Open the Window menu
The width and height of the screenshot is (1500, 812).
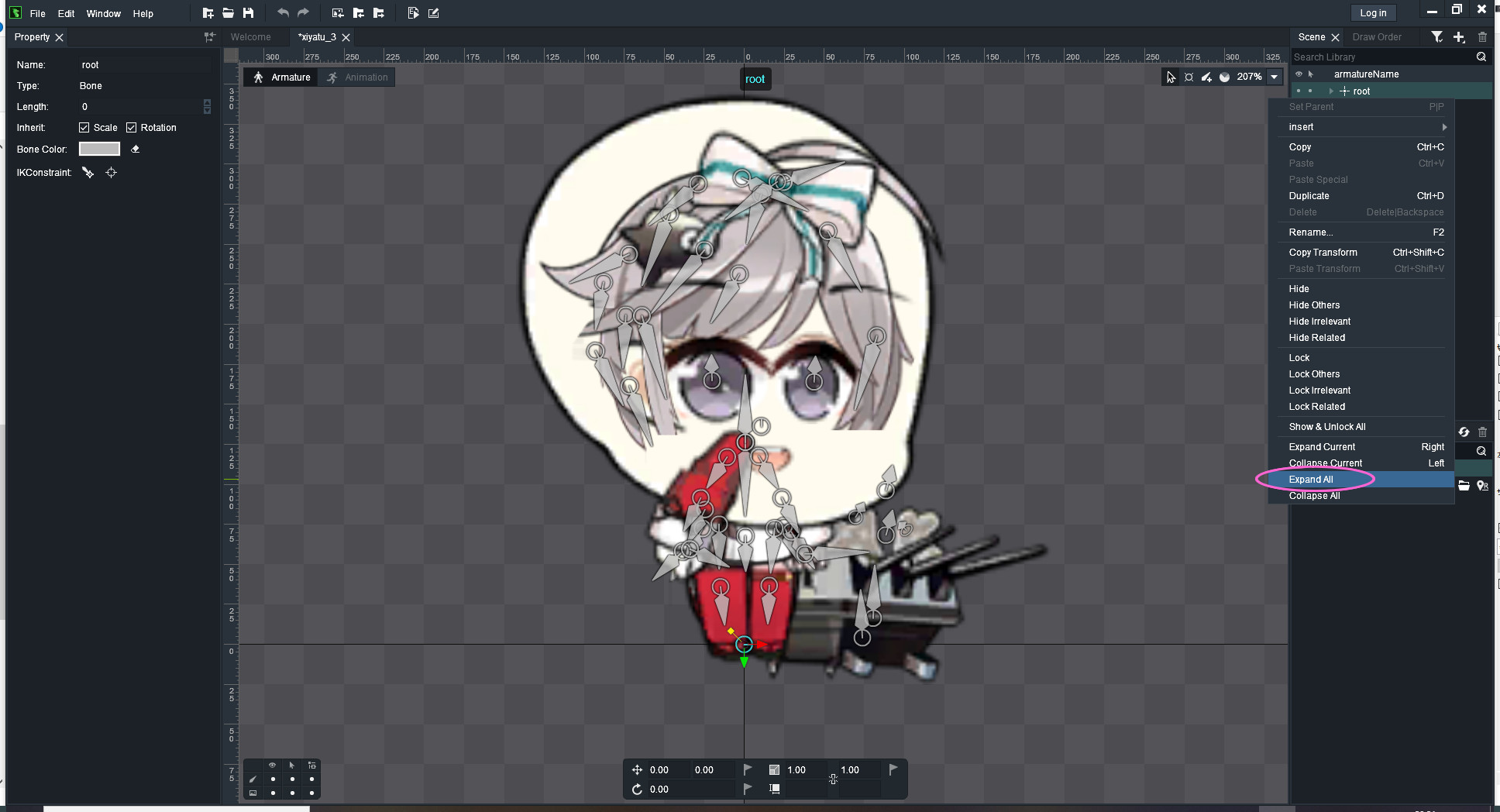coord(104,13)
